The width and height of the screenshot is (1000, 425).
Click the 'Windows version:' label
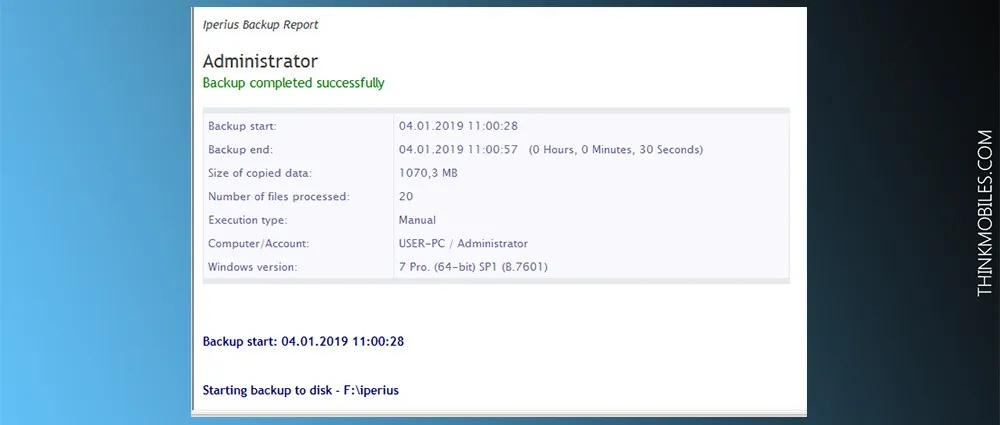tap(253, 267)
